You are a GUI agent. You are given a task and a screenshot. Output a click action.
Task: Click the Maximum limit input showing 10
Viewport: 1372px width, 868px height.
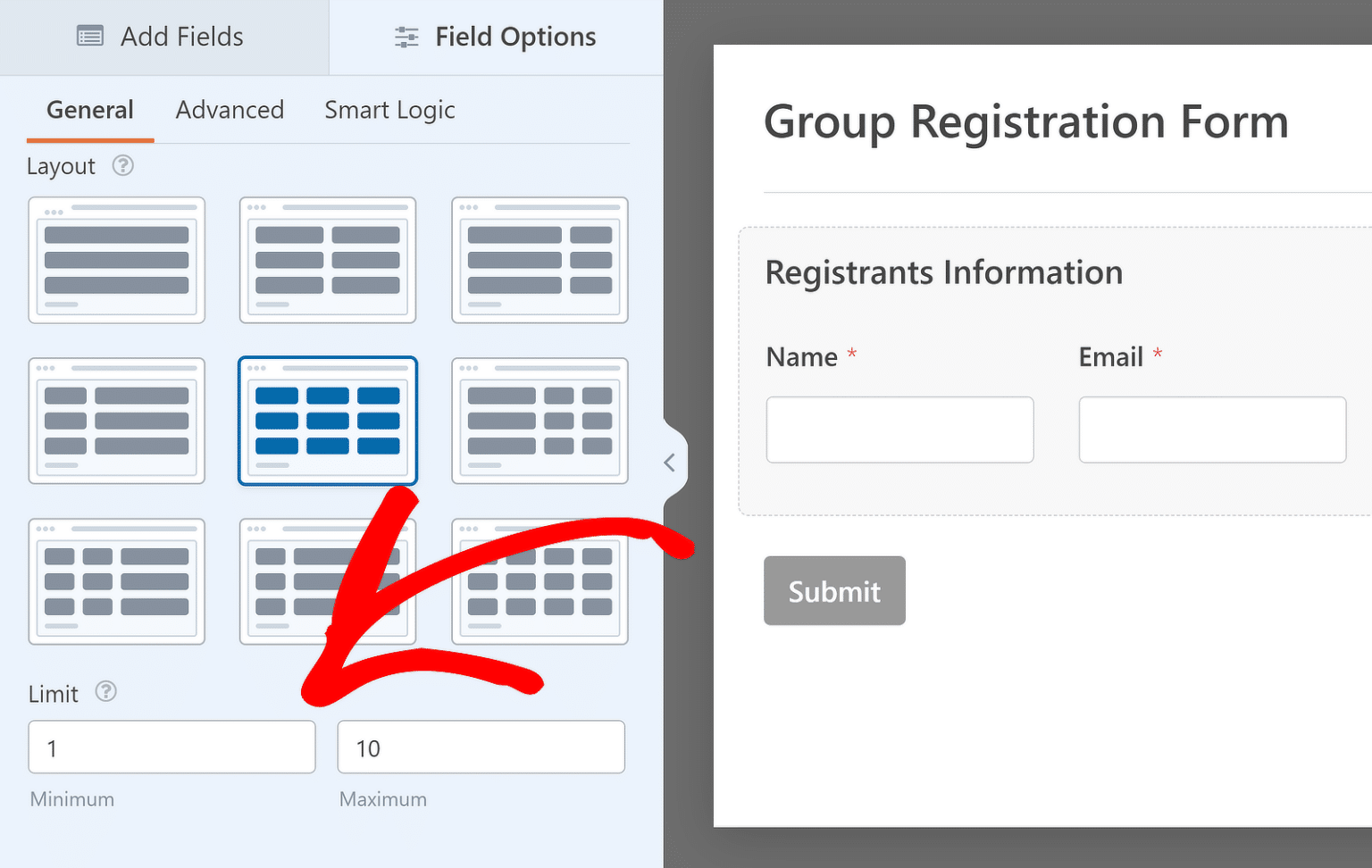480,747
